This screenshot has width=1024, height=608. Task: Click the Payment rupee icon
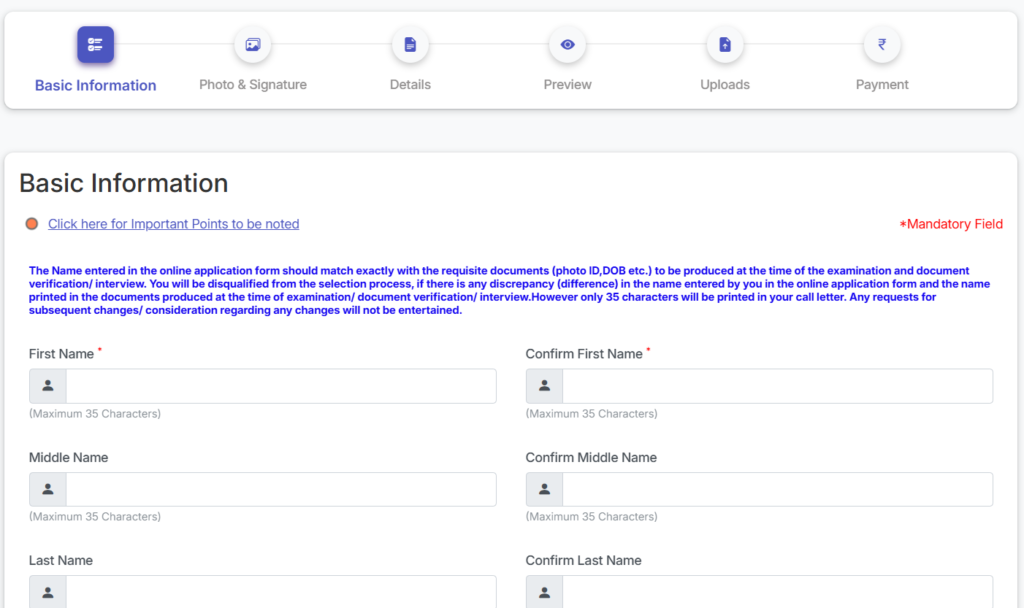(x=882, y=45)
